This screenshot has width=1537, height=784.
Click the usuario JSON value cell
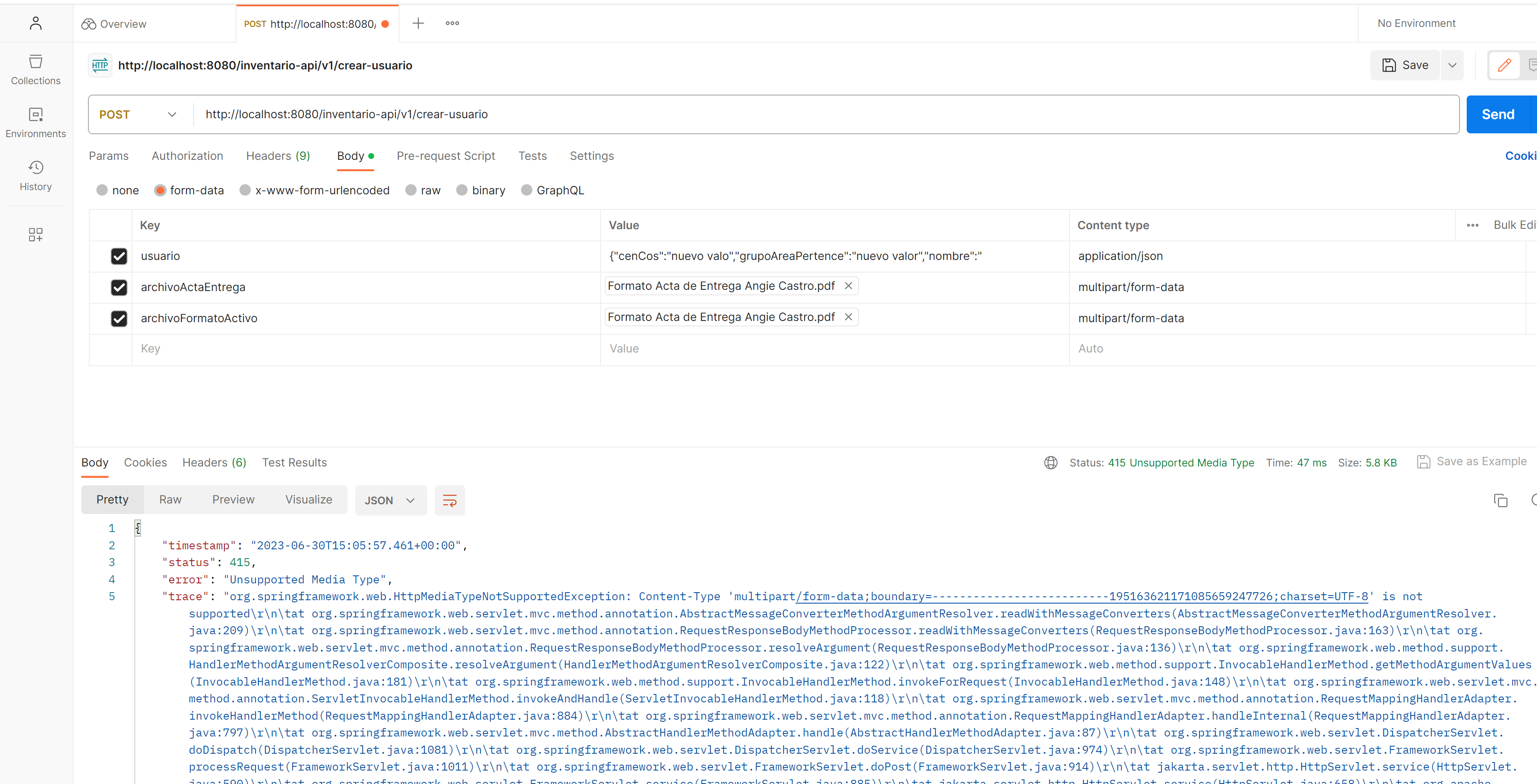[834, 257]
